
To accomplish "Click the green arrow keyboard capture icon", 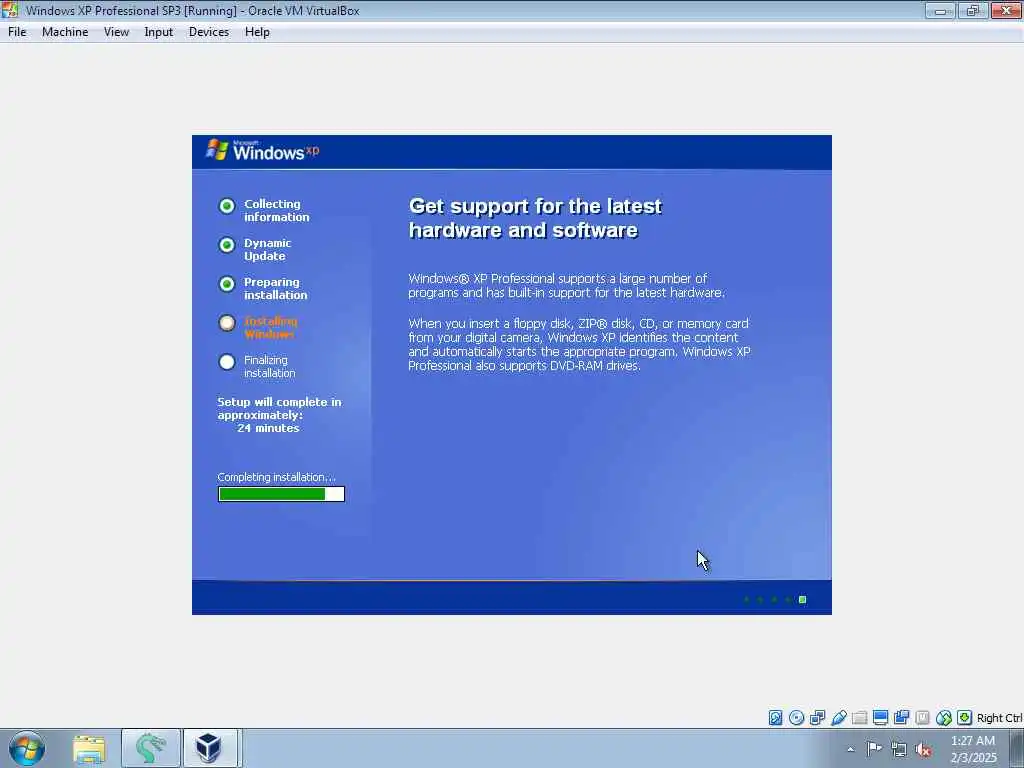I will 965,718.
